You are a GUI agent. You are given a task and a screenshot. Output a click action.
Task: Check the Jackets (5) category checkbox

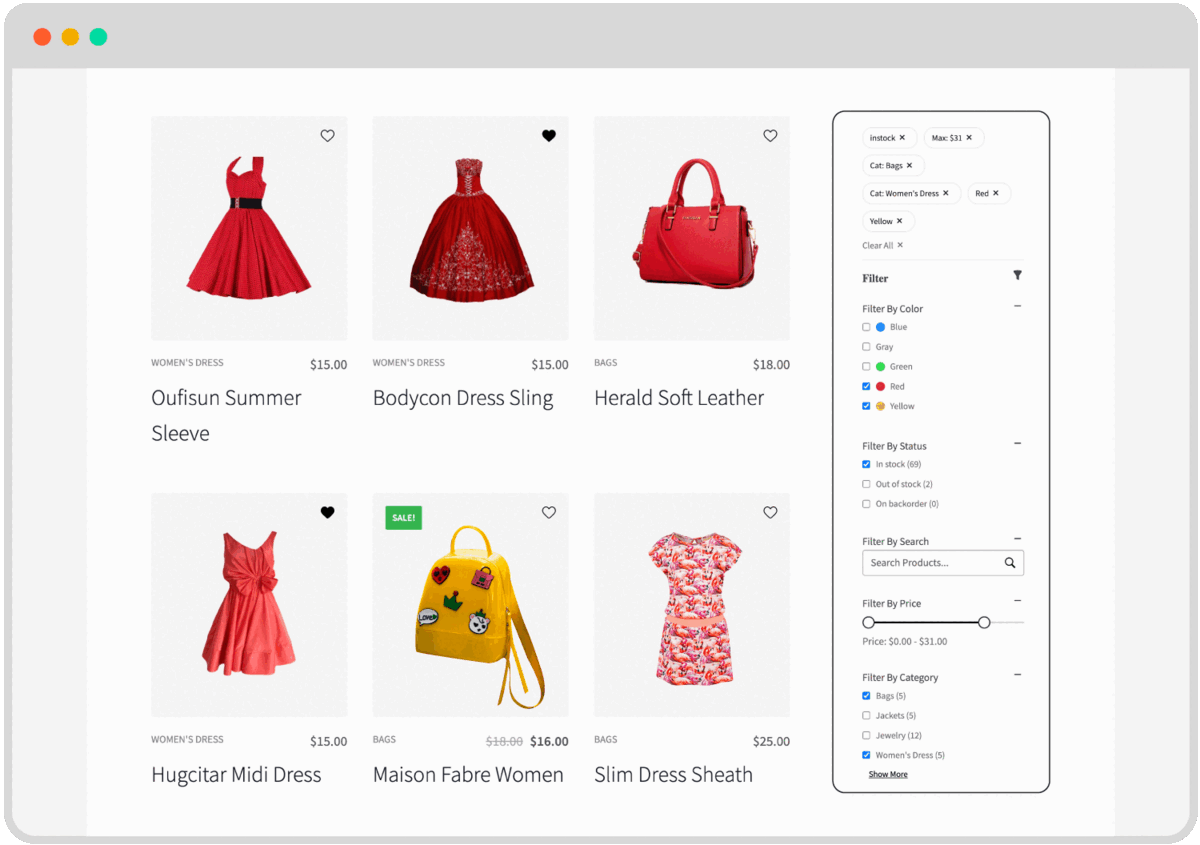[866, 716]
